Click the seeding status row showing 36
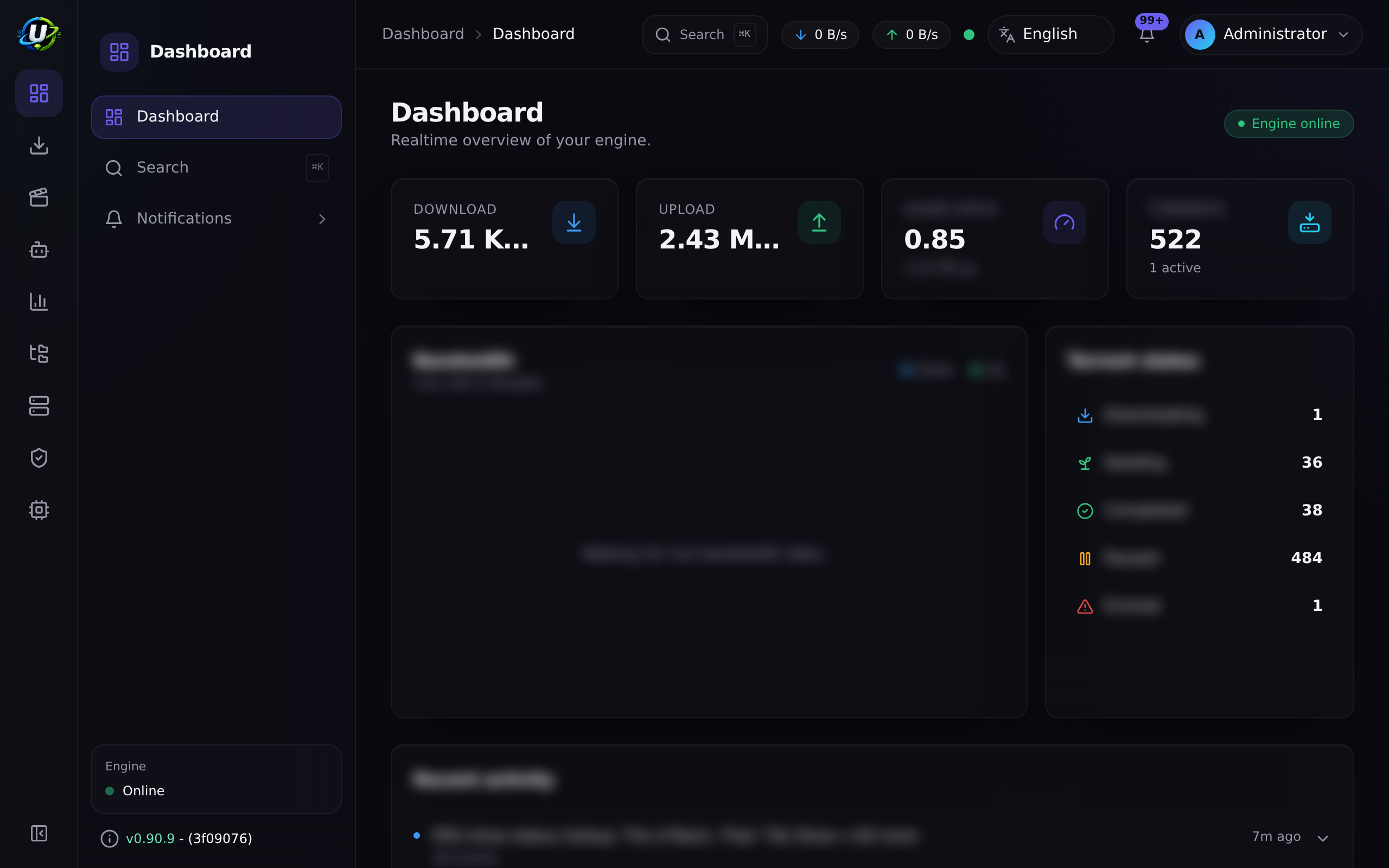Image resolution: width=1389 pixels, height=868 pixels. point(1199,463)
